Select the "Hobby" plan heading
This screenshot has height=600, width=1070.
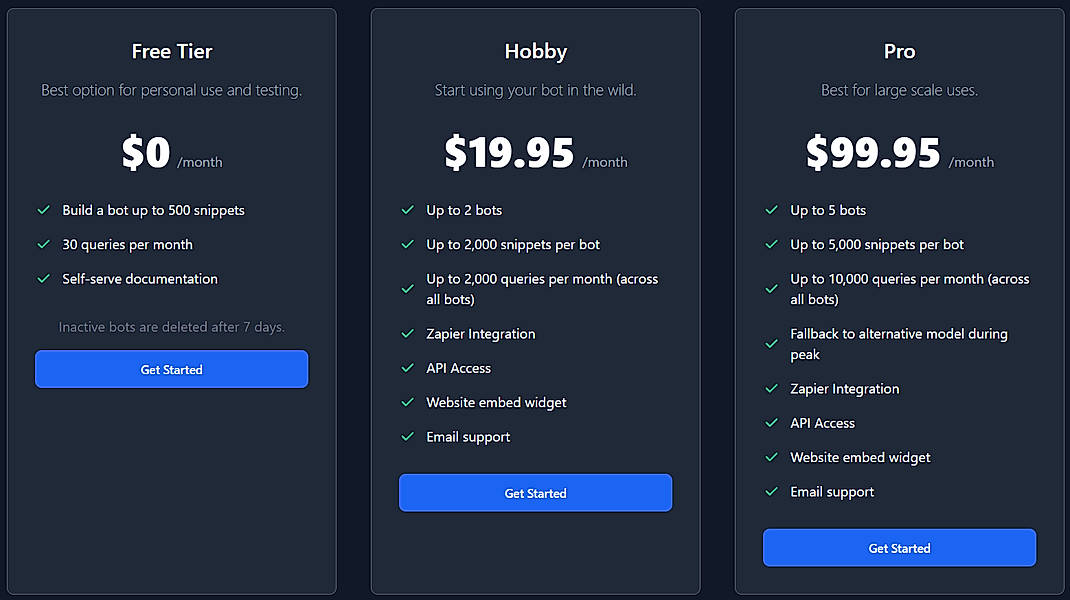point(535,51)
